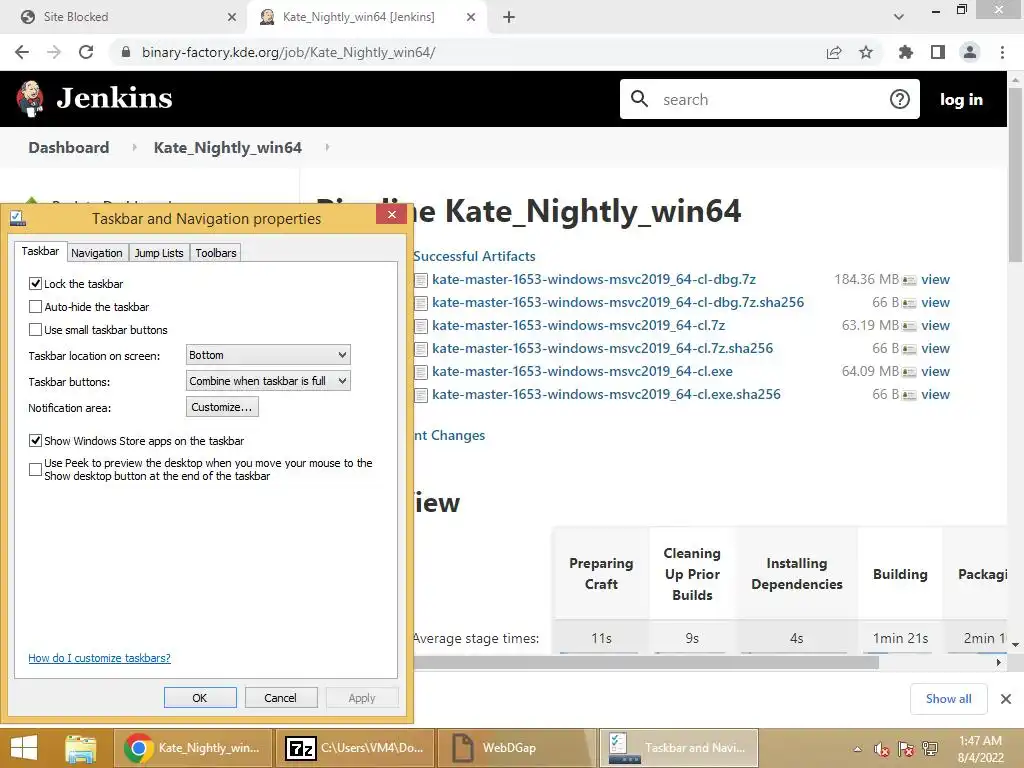
Task: Open the WebDGap taskbar item
Action: tap(515, 748)
